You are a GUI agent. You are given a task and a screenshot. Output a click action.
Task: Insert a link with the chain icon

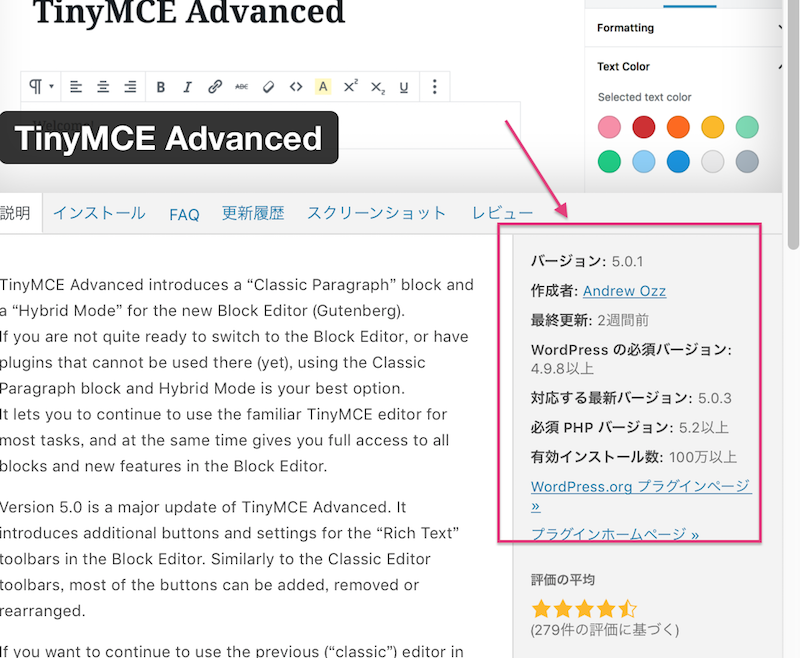coord(215,87)
